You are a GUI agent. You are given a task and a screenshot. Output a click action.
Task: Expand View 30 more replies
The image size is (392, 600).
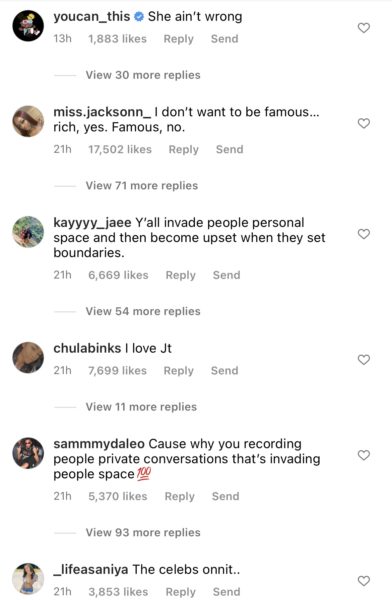143,75
